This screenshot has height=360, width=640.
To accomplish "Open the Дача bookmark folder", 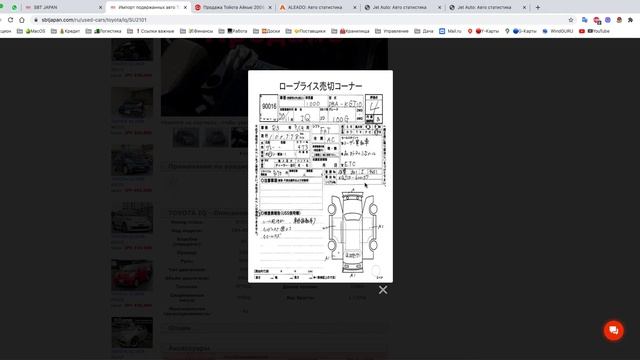I will [424, 31].
